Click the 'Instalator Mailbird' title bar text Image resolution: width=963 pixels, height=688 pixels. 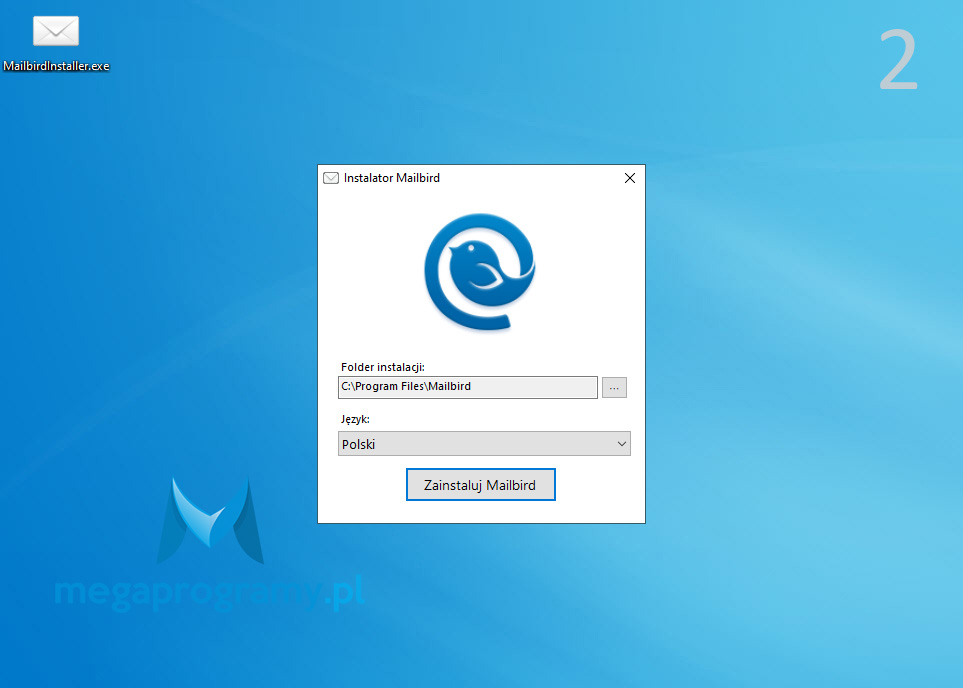coord(391,178)
